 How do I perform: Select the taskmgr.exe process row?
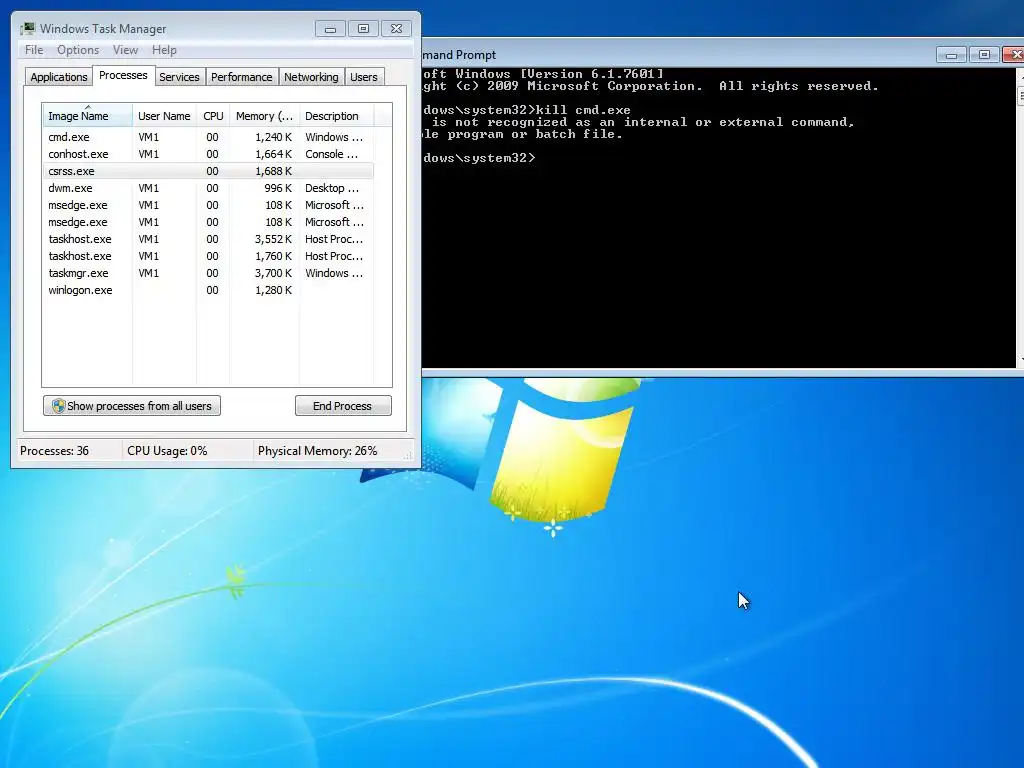[208, 273]
